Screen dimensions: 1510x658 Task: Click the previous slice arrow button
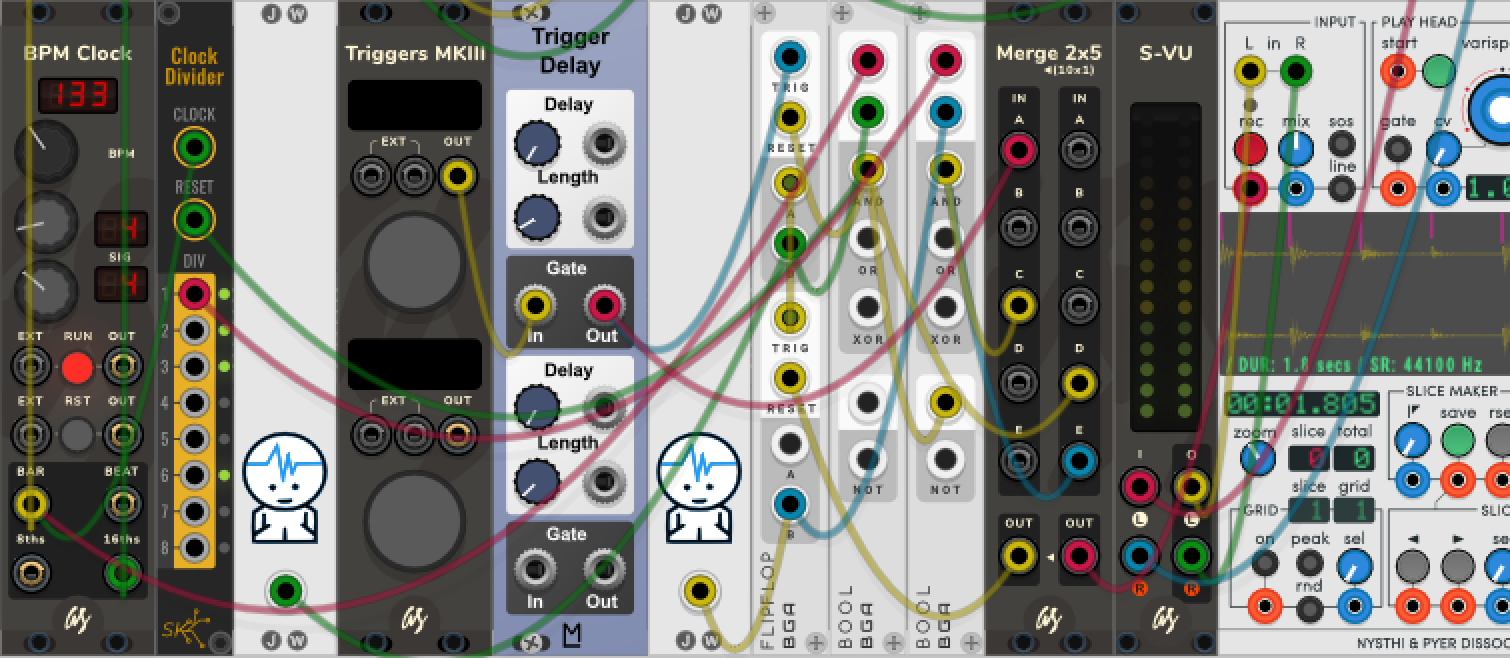pyautogui.click(x=1413, y=567)
